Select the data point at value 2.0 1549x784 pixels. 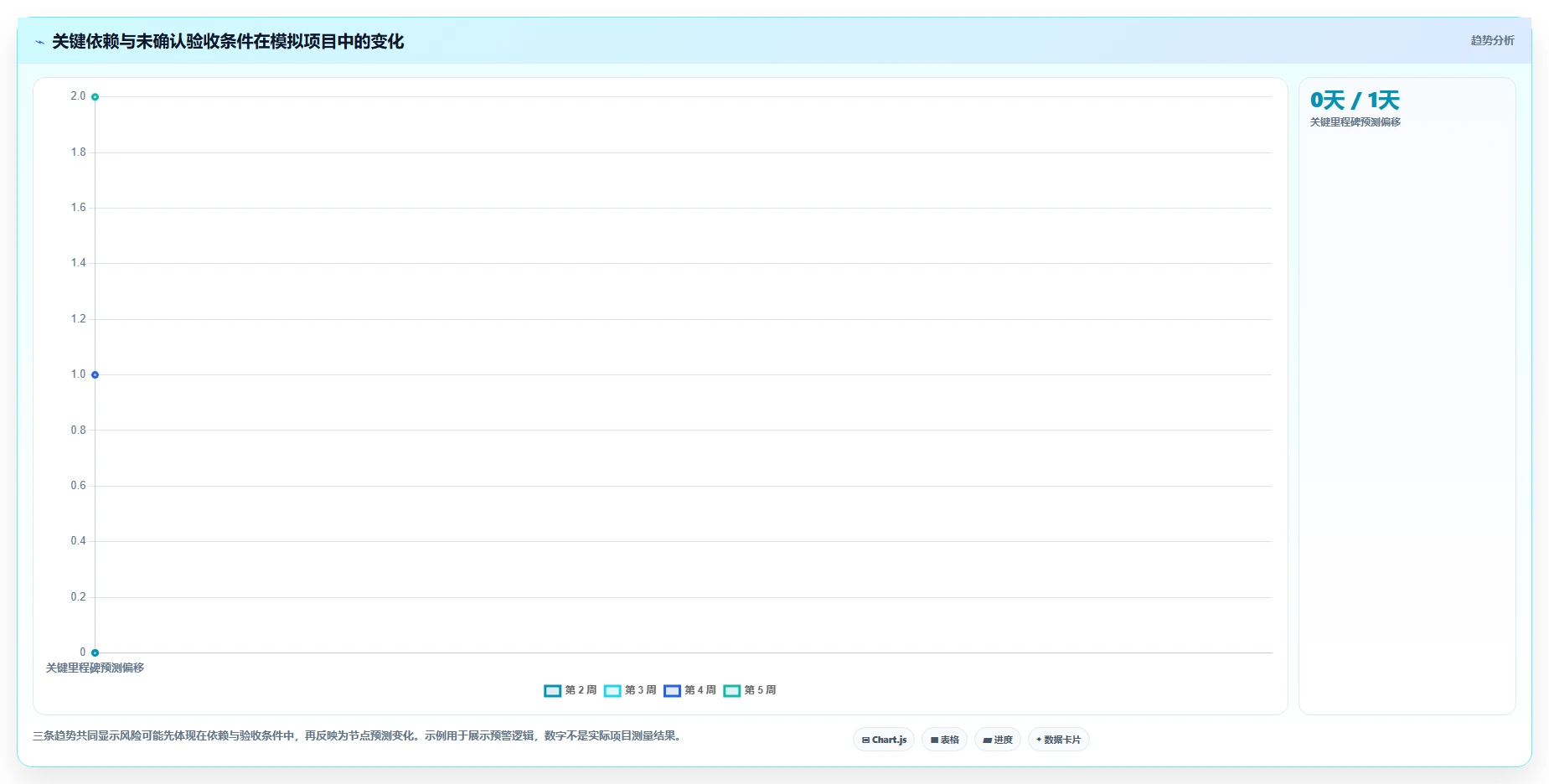95,97
